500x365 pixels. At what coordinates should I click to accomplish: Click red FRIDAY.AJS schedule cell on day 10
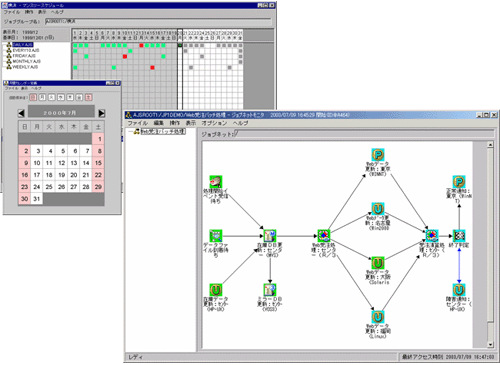click(125, 56)
